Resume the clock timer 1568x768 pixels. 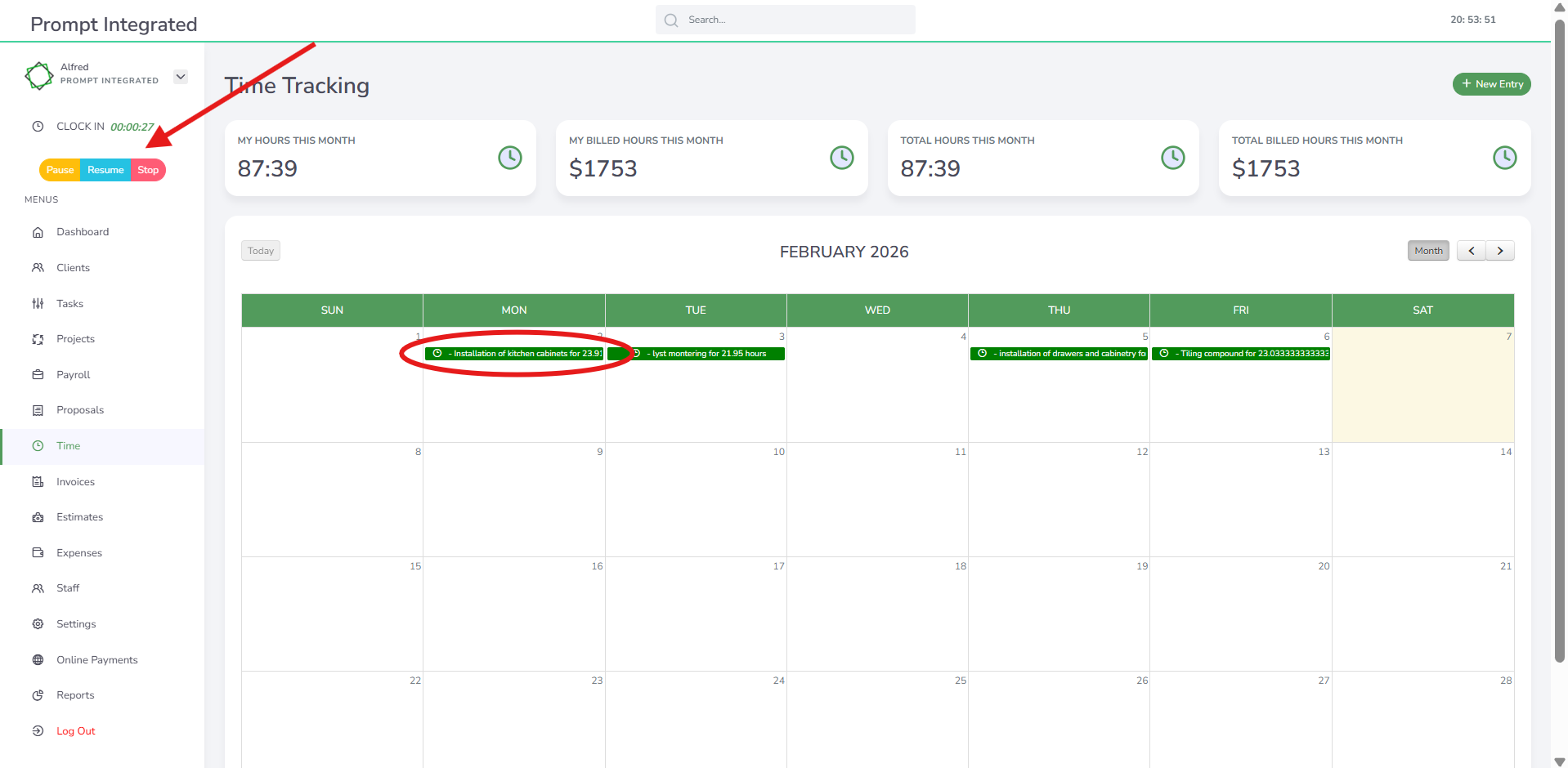pyautogui.click(x=105, y=170)
